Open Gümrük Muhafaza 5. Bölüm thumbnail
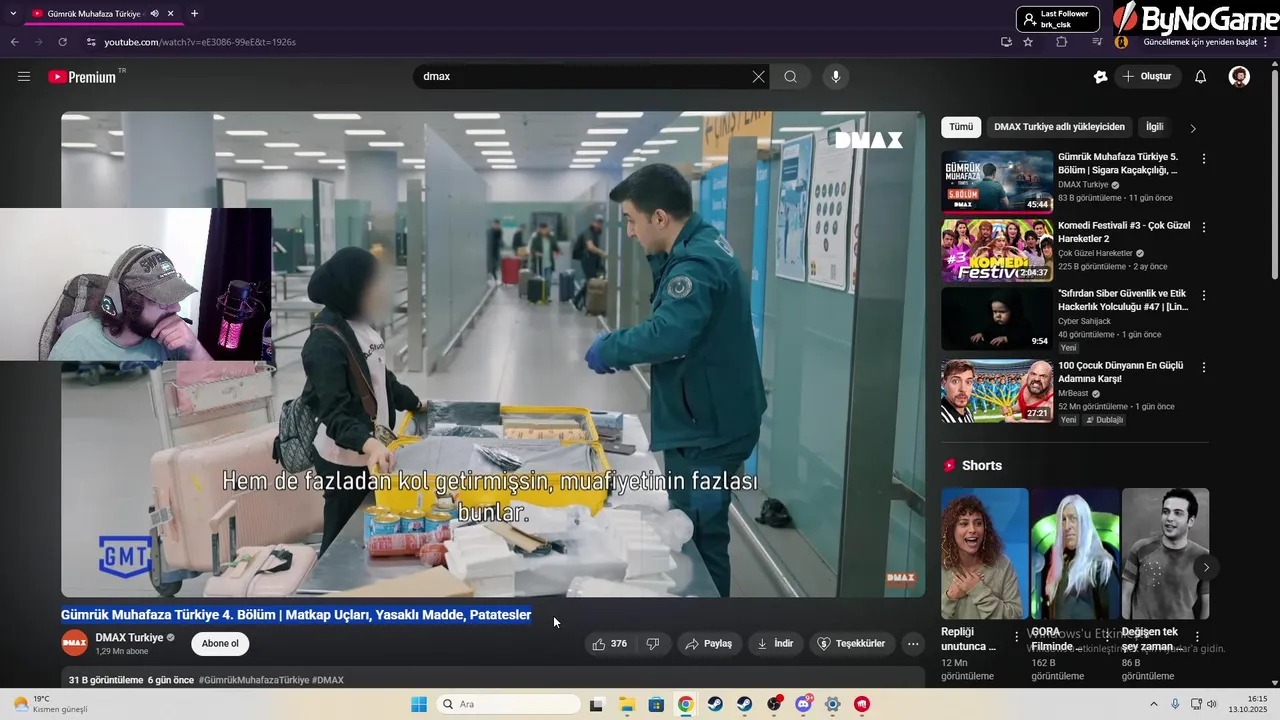 point(997,181)
